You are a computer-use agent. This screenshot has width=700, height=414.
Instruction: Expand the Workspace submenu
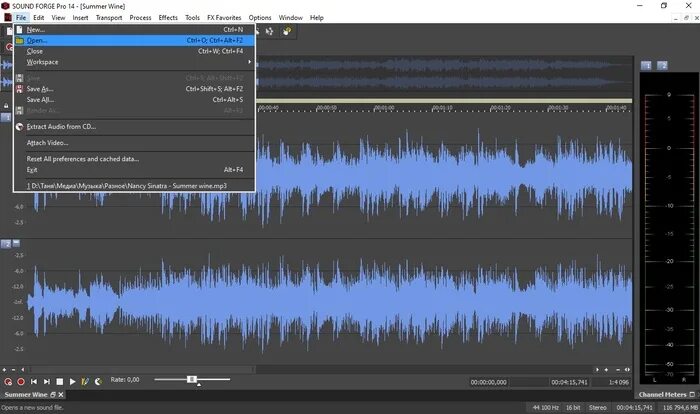click(x=134, y=62)
